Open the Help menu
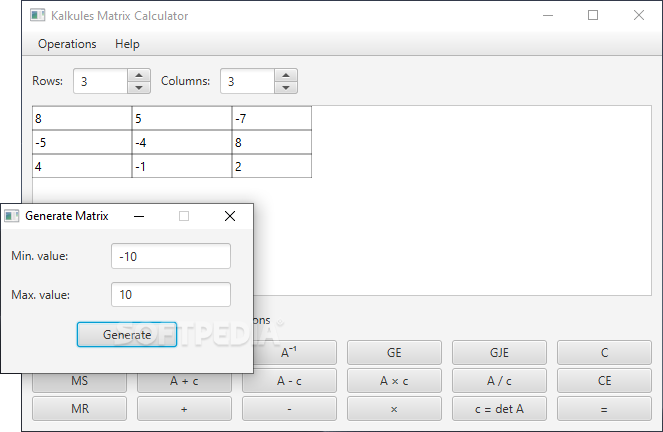Image resolution: width=663 pixels, height=432 pixels. pos(127,44)
